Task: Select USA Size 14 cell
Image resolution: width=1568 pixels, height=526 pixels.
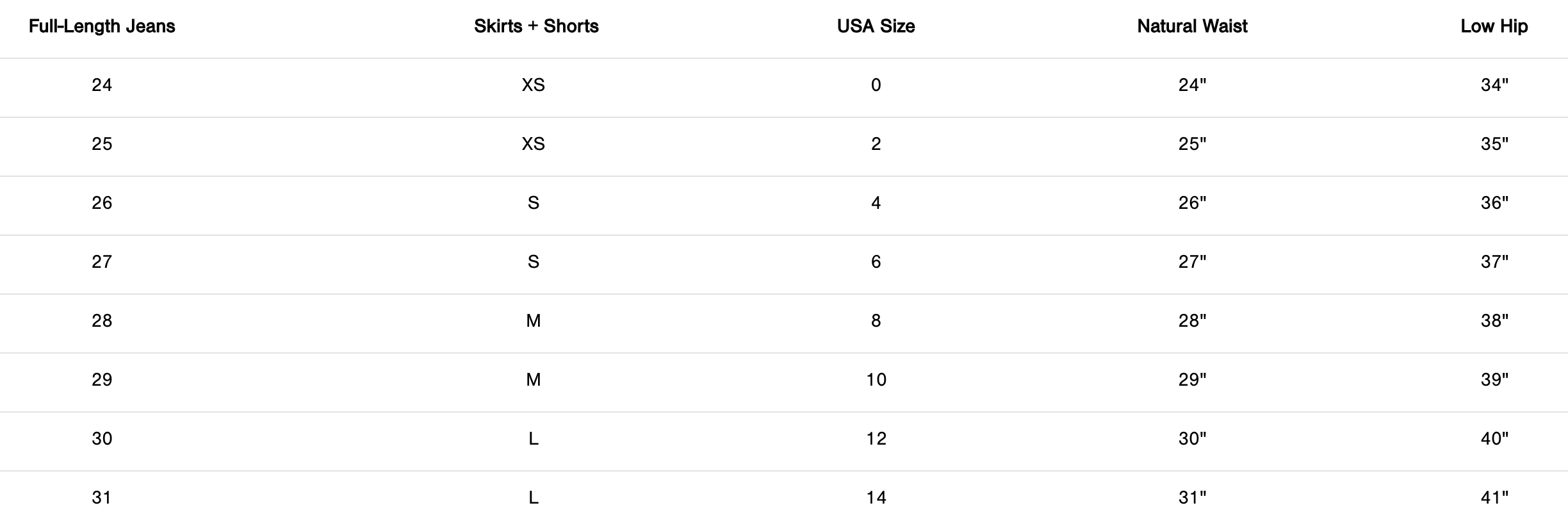Action: click(876, 498)
